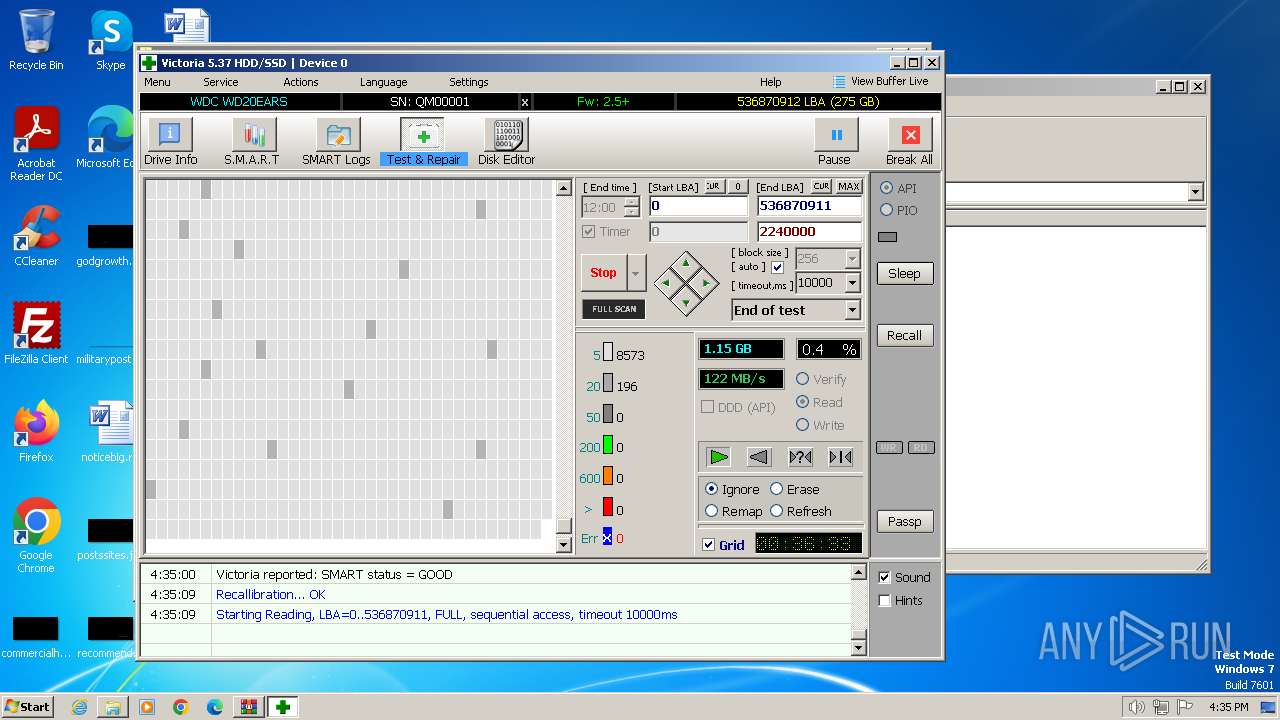Open the Menu menu
The height and width of the screenshot is (720, 1280).
click(157, 82)
